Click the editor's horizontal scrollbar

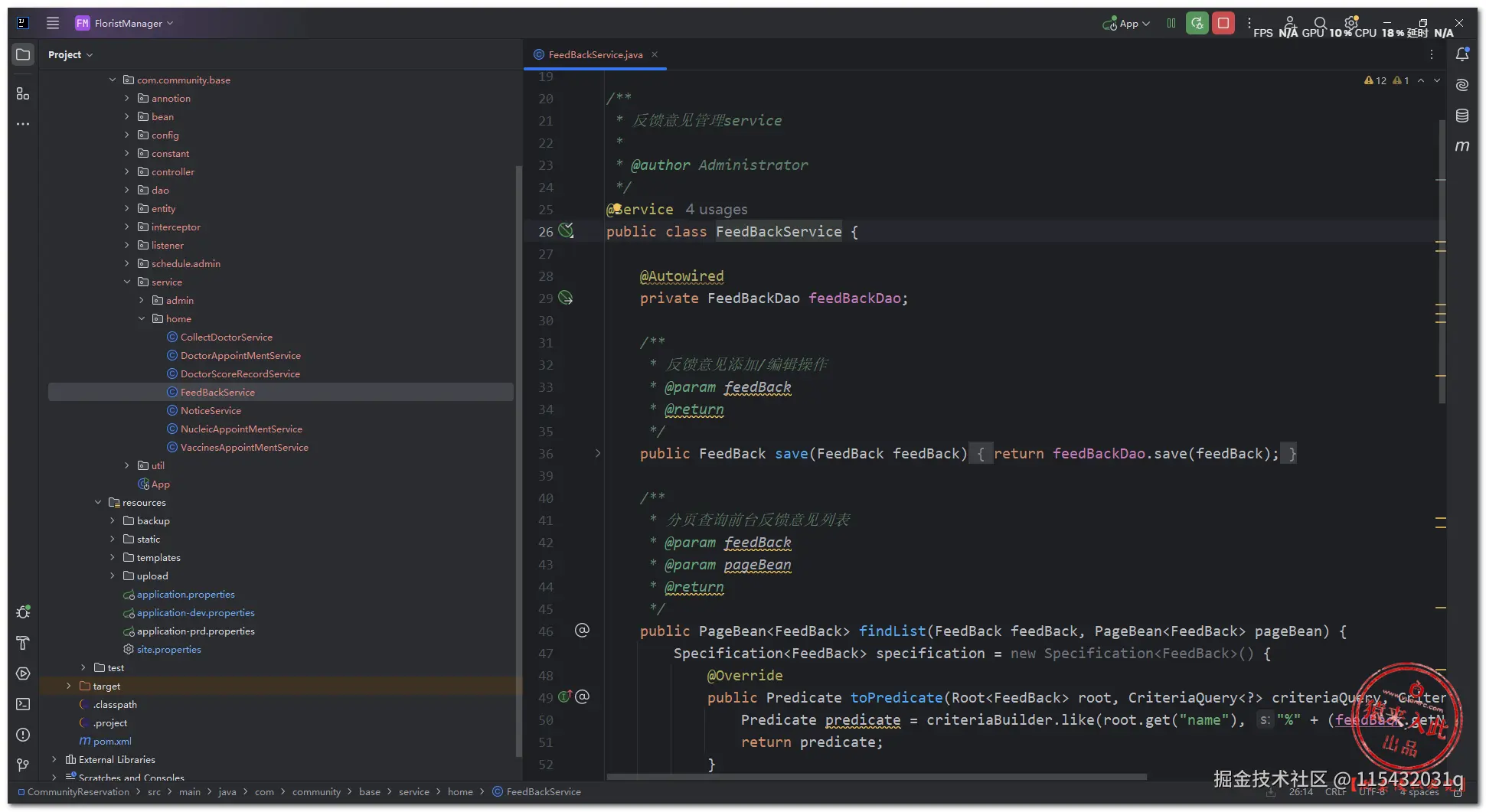[x=877, y=777]
